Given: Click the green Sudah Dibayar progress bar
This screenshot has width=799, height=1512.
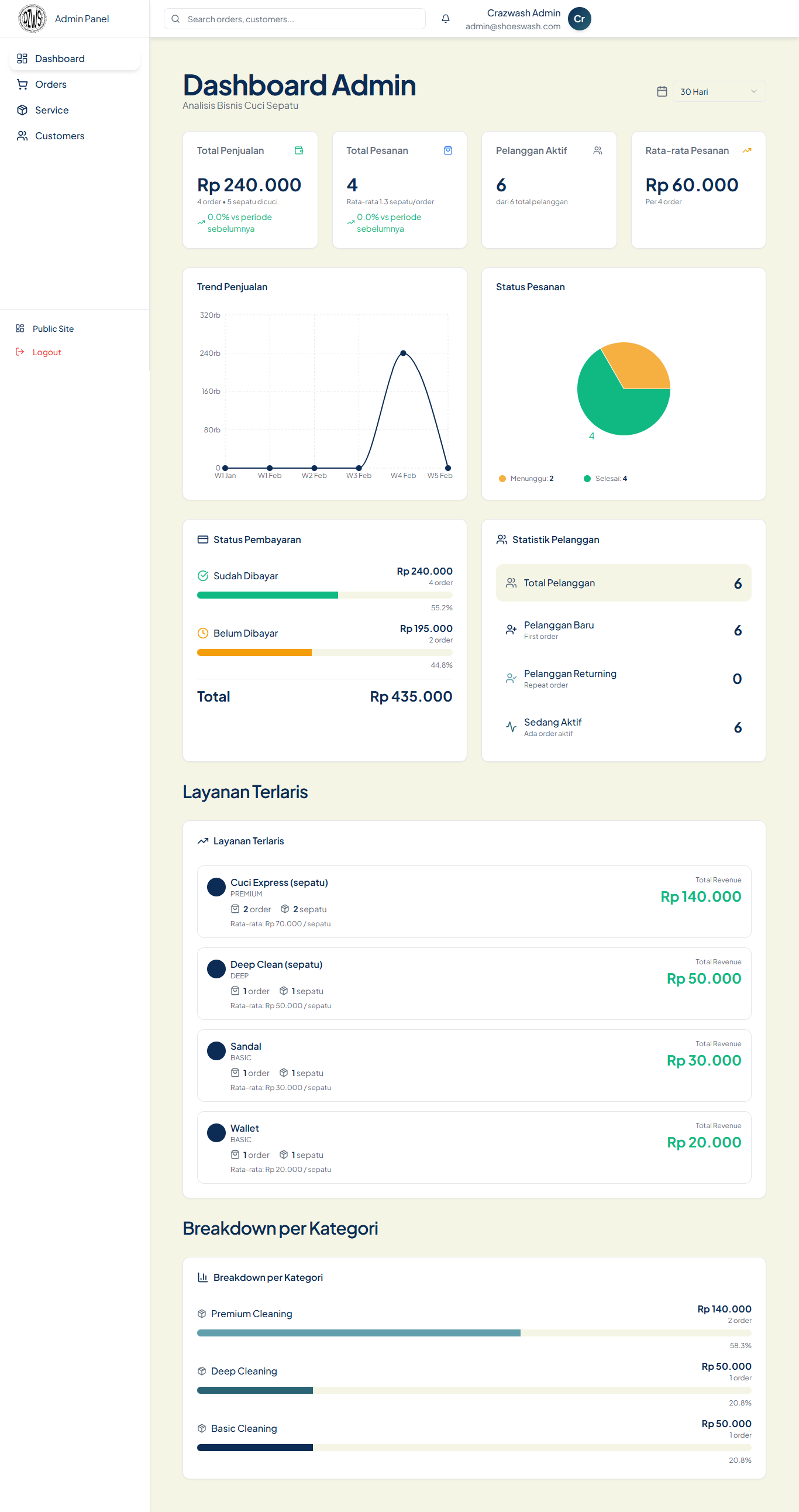Looking at the screenshot, I should (267, 595).
